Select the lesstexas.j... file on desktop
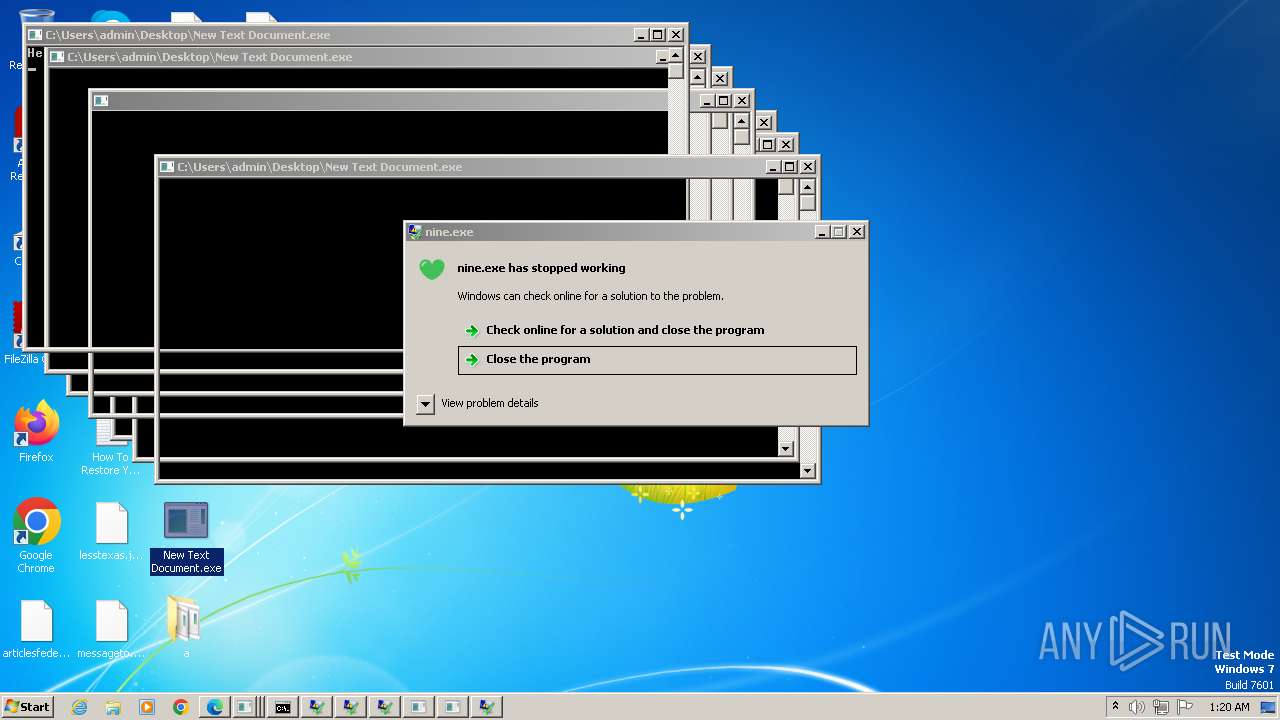The width and height of the screenshot is (1280, 720). point(111,532)
